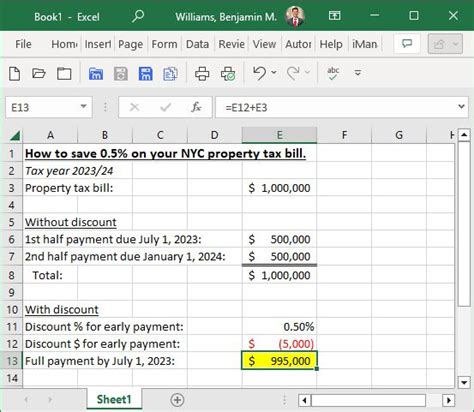Click the Open folder icon
Viewport: 474px width, 412px height.
[x=39, y=73]
